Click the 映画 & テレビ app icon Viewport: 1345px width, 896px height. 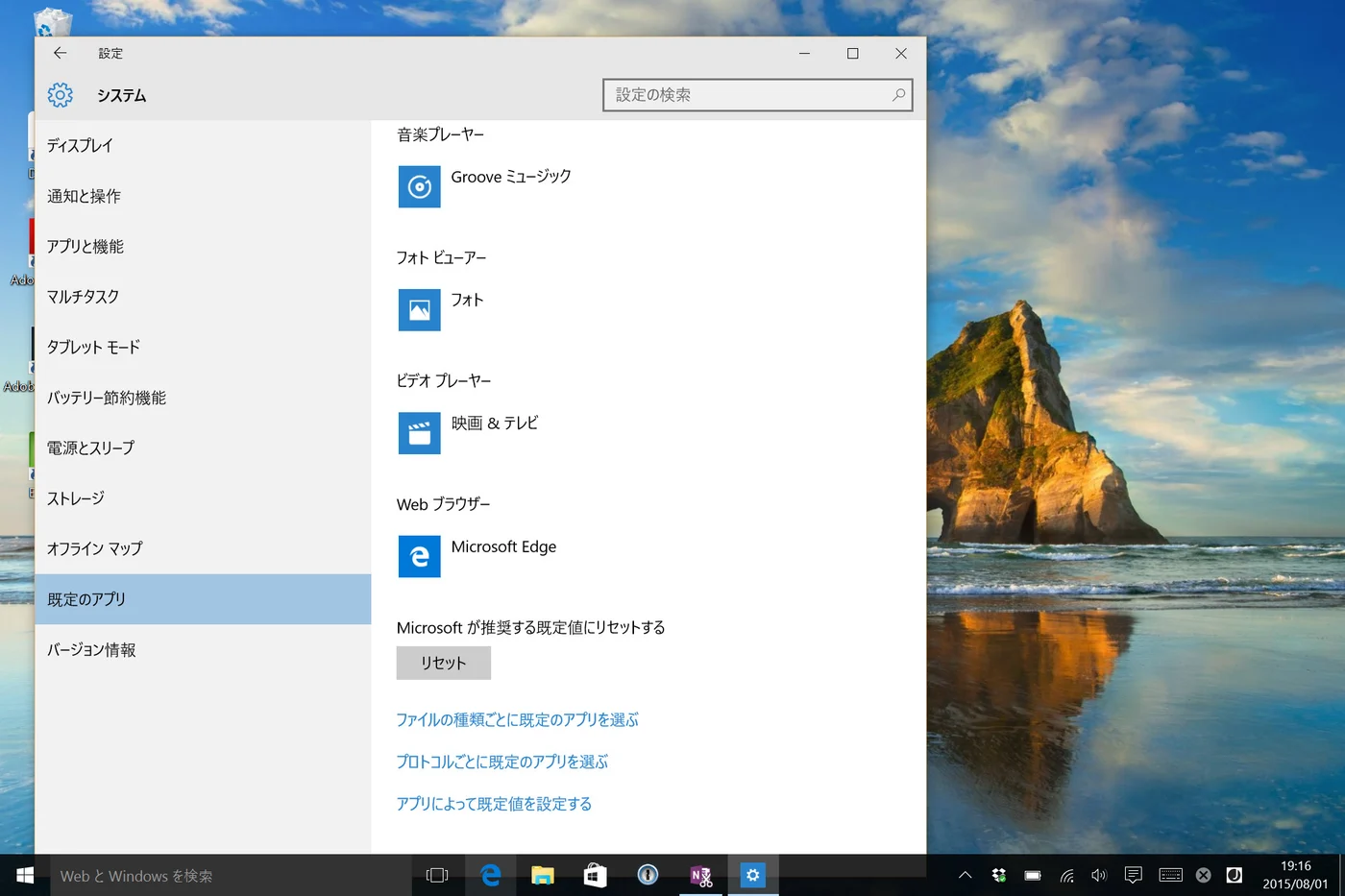click(420, 433)
